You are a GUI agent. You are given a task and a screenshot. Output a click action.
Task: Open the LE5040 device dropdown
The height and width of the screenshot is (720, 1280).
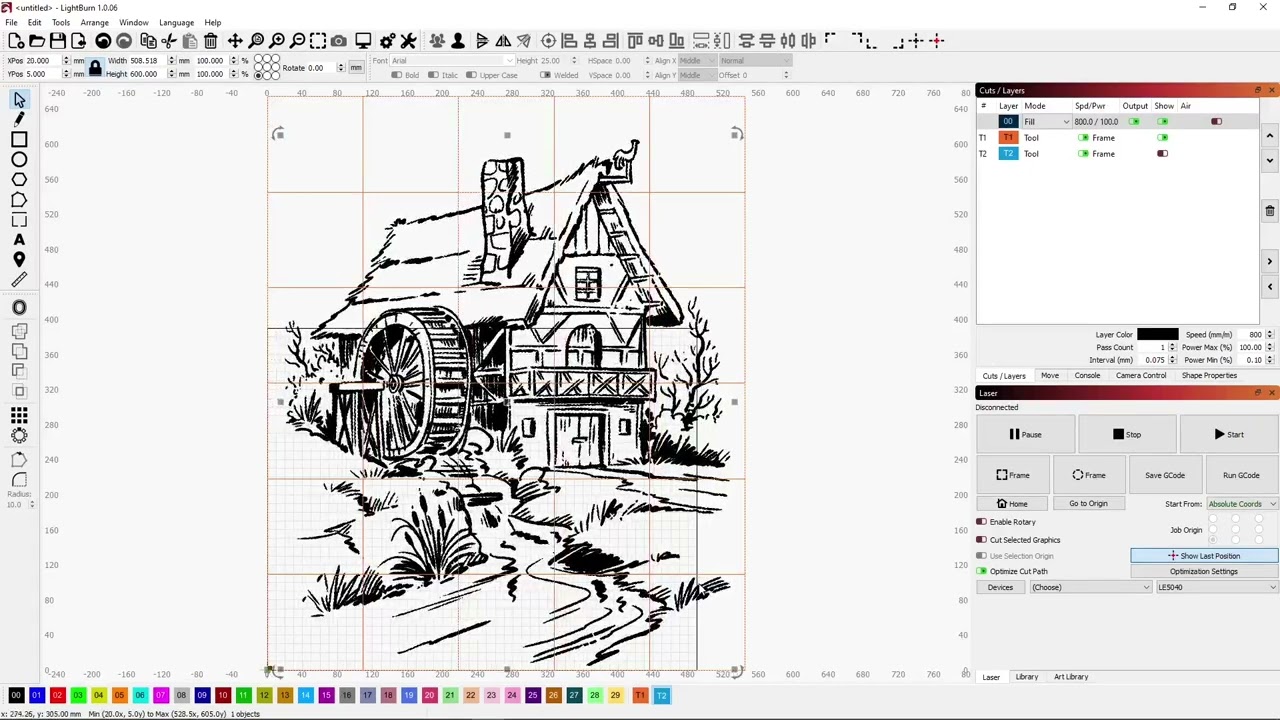point(1216,588)
